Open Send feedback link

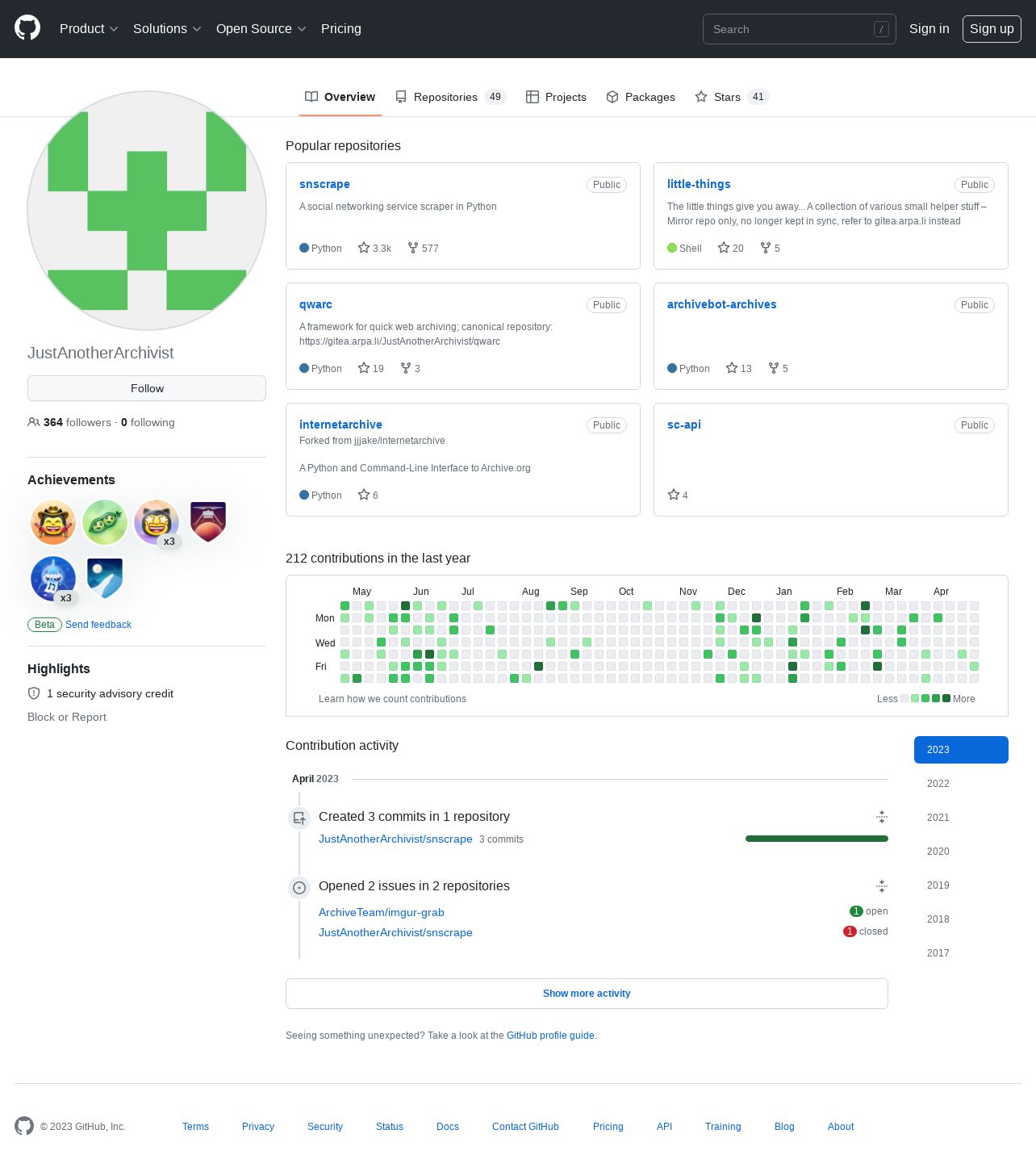98,625
